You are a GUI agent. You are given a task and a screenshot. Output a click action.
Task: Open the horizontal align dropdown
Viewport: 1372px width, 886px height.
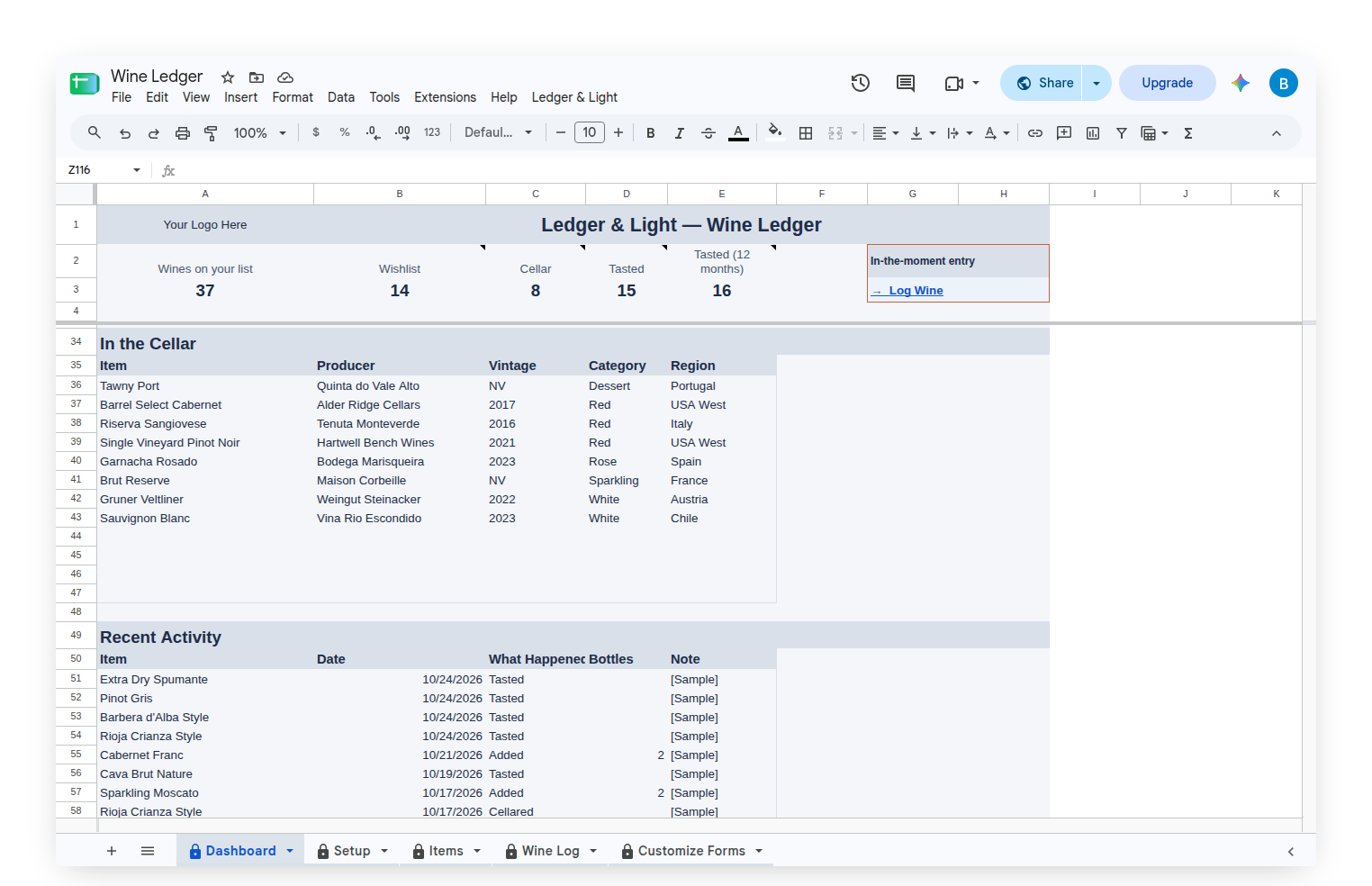click(x=886, y=133)
